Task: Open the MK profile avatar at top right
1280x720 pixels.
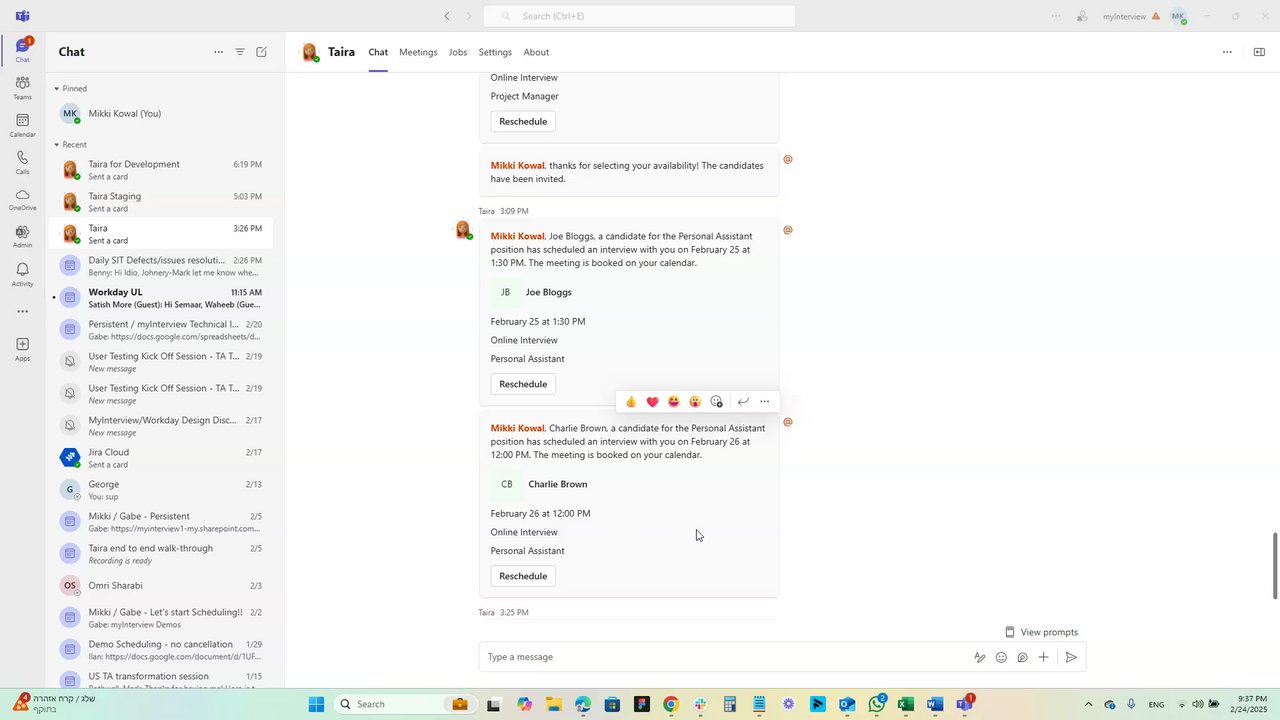Action: pos(1178,16)
